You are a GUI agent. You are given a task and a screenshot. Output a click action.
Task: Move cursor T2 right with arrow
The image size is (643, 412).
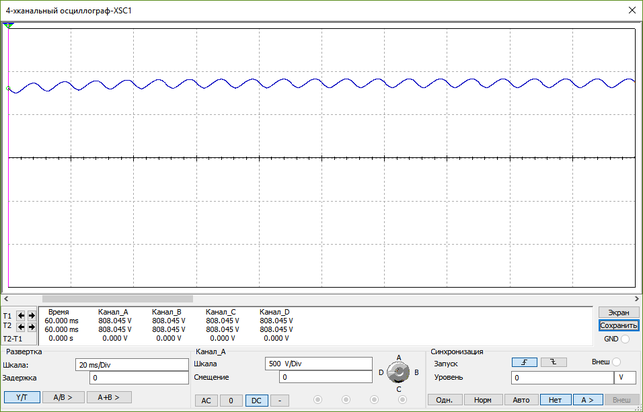32,327
